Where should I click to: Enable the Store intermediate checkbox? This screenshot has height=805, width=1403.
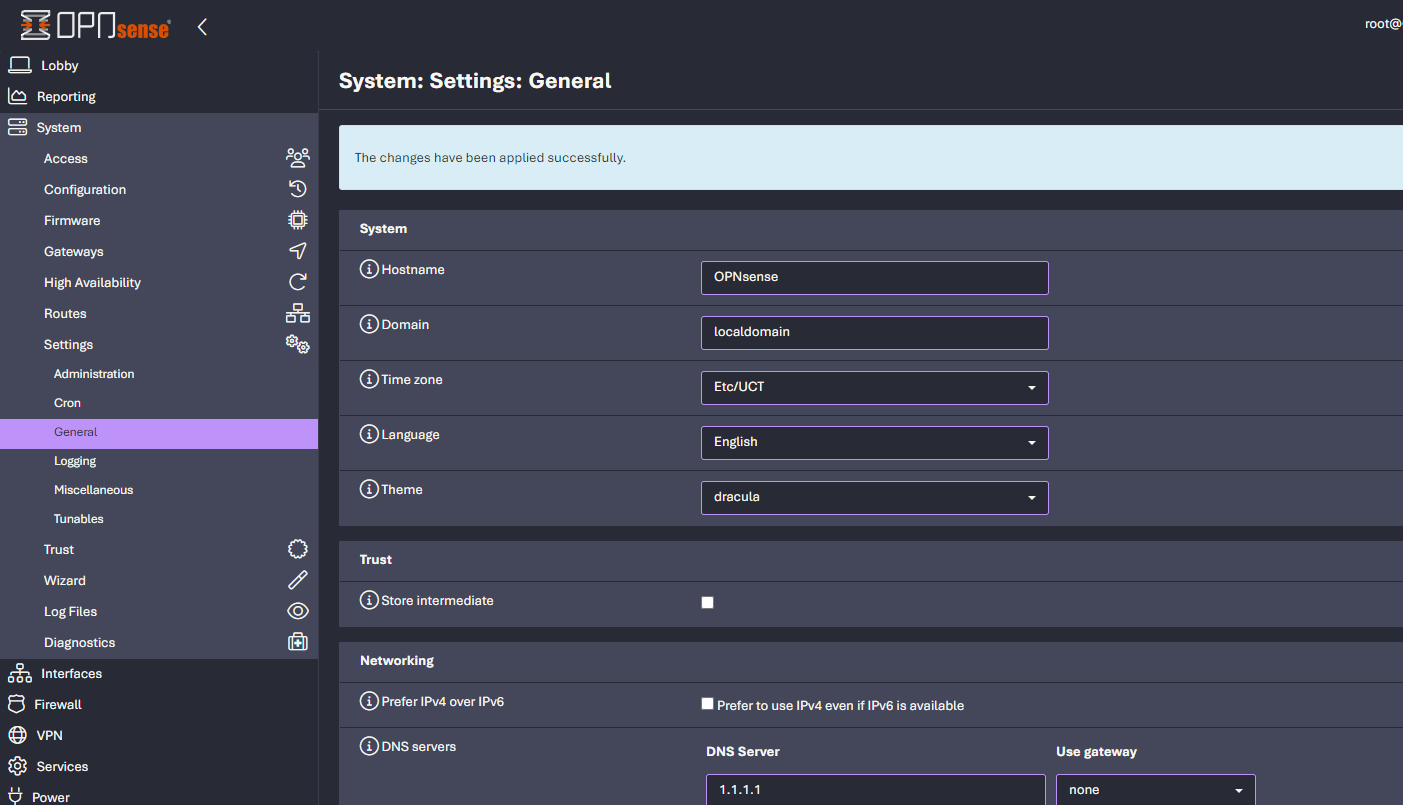tap(708, 602)
